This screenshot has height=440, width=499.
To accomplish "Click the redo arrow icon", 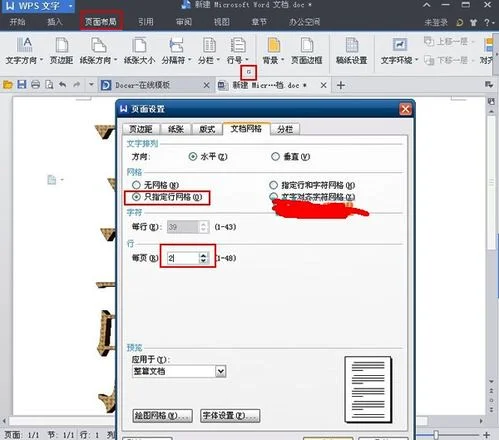I will 77,85.
